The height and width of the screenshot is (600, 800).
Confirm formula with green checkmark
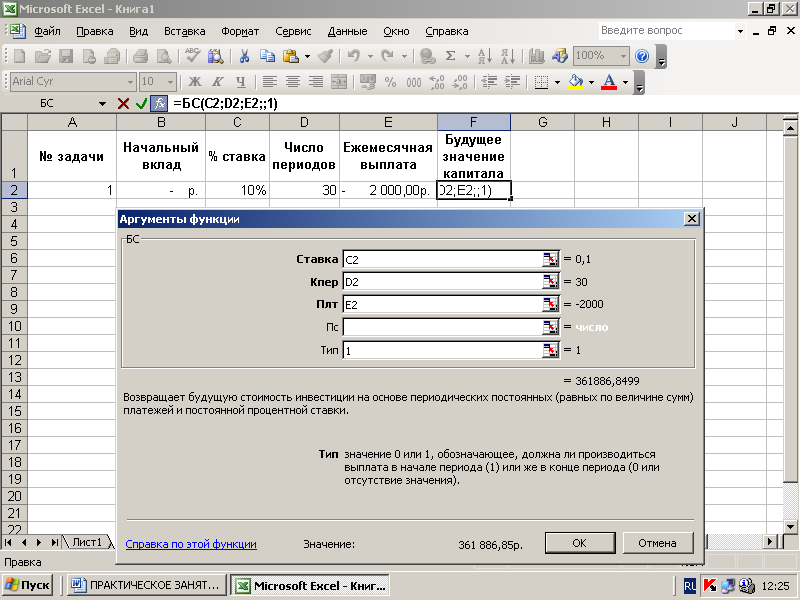tap(141, 104)
